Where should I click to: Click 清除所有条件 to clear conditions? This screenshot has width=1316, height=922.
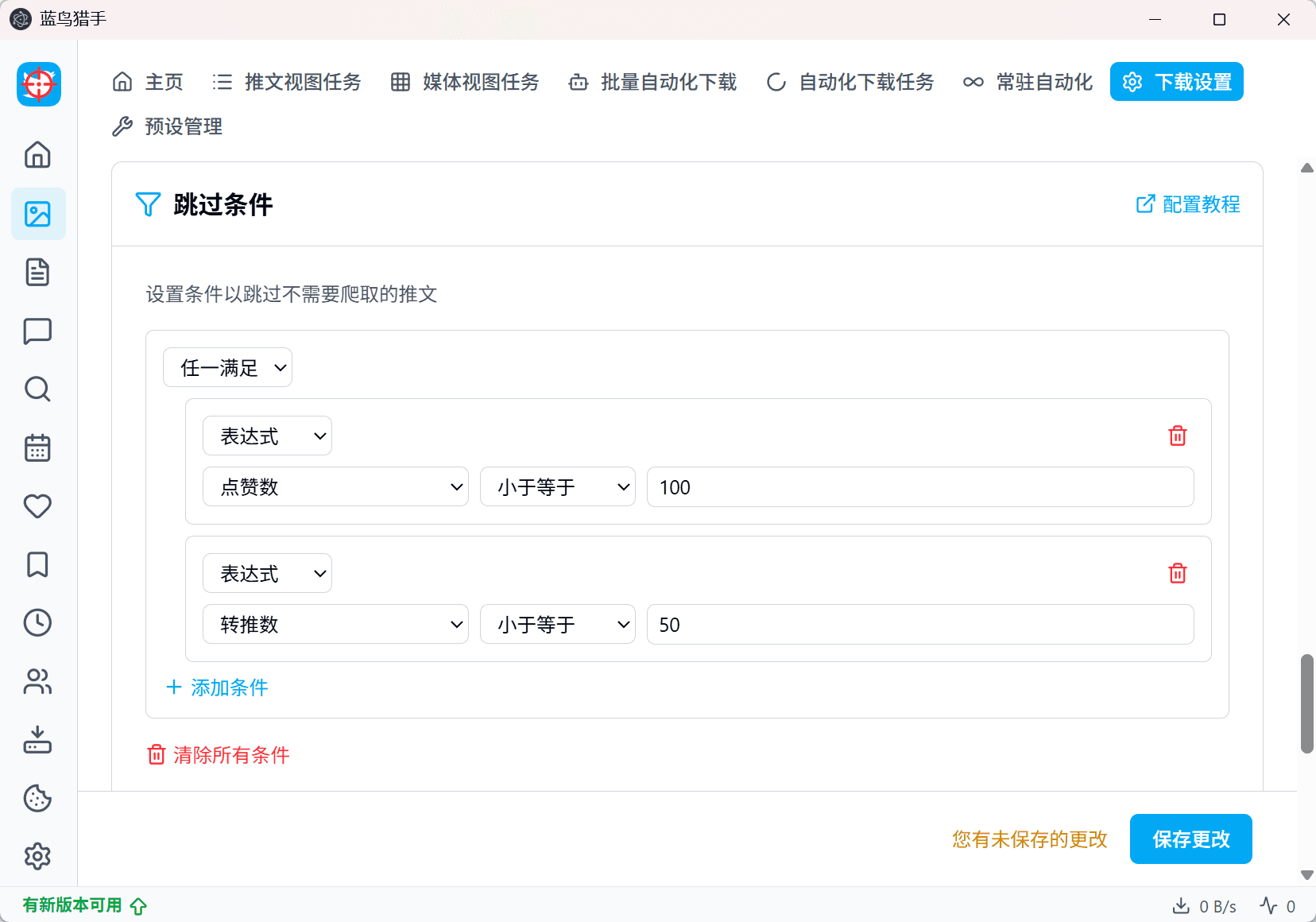(219, 755)
